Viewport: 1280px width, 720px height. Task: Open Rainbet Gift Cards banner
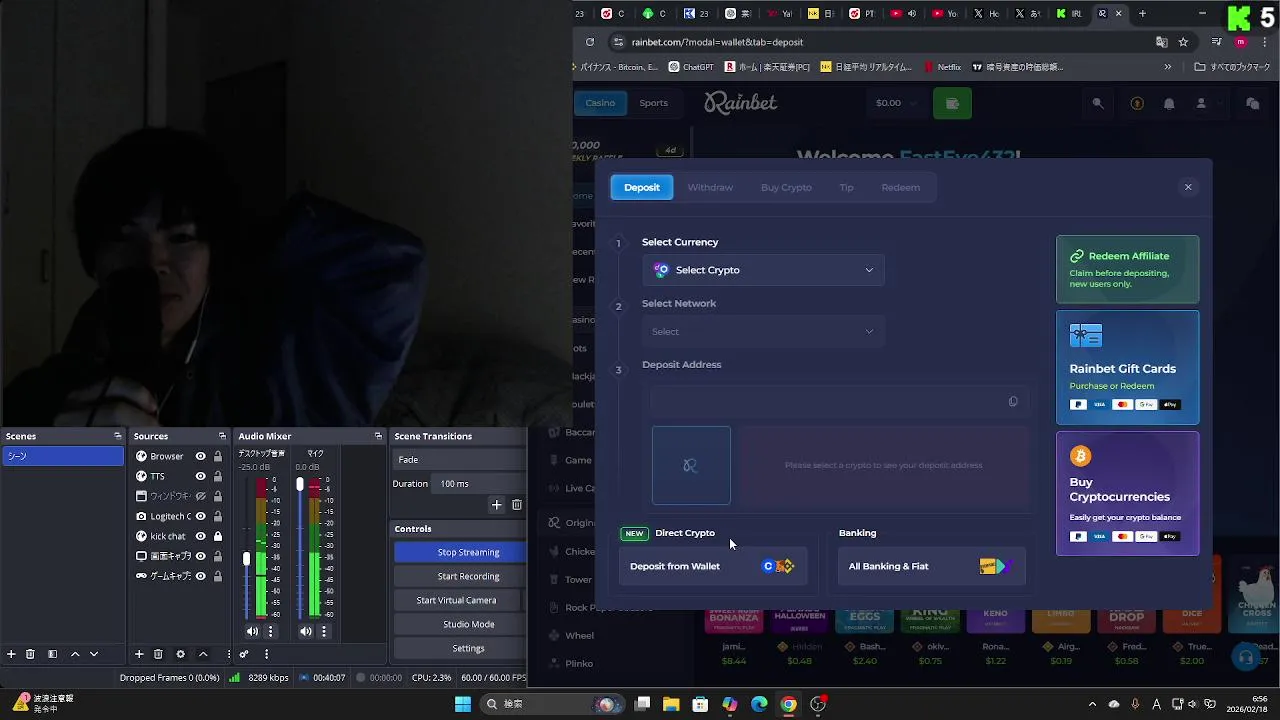click(x=1127, y=367)
